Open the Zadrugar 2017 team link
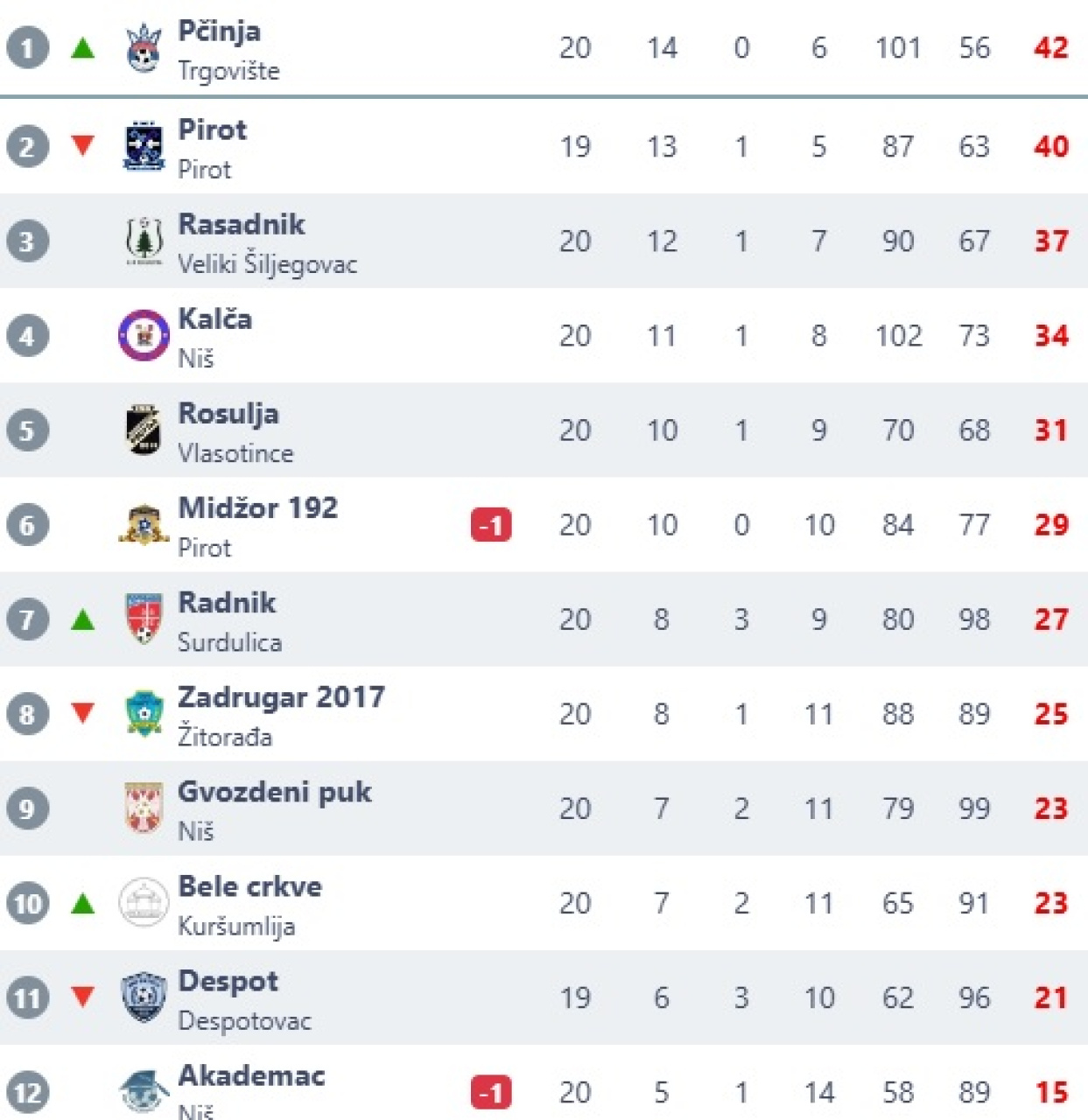This screenshot has height=1120, width=1088. click(x=281, y=697)
